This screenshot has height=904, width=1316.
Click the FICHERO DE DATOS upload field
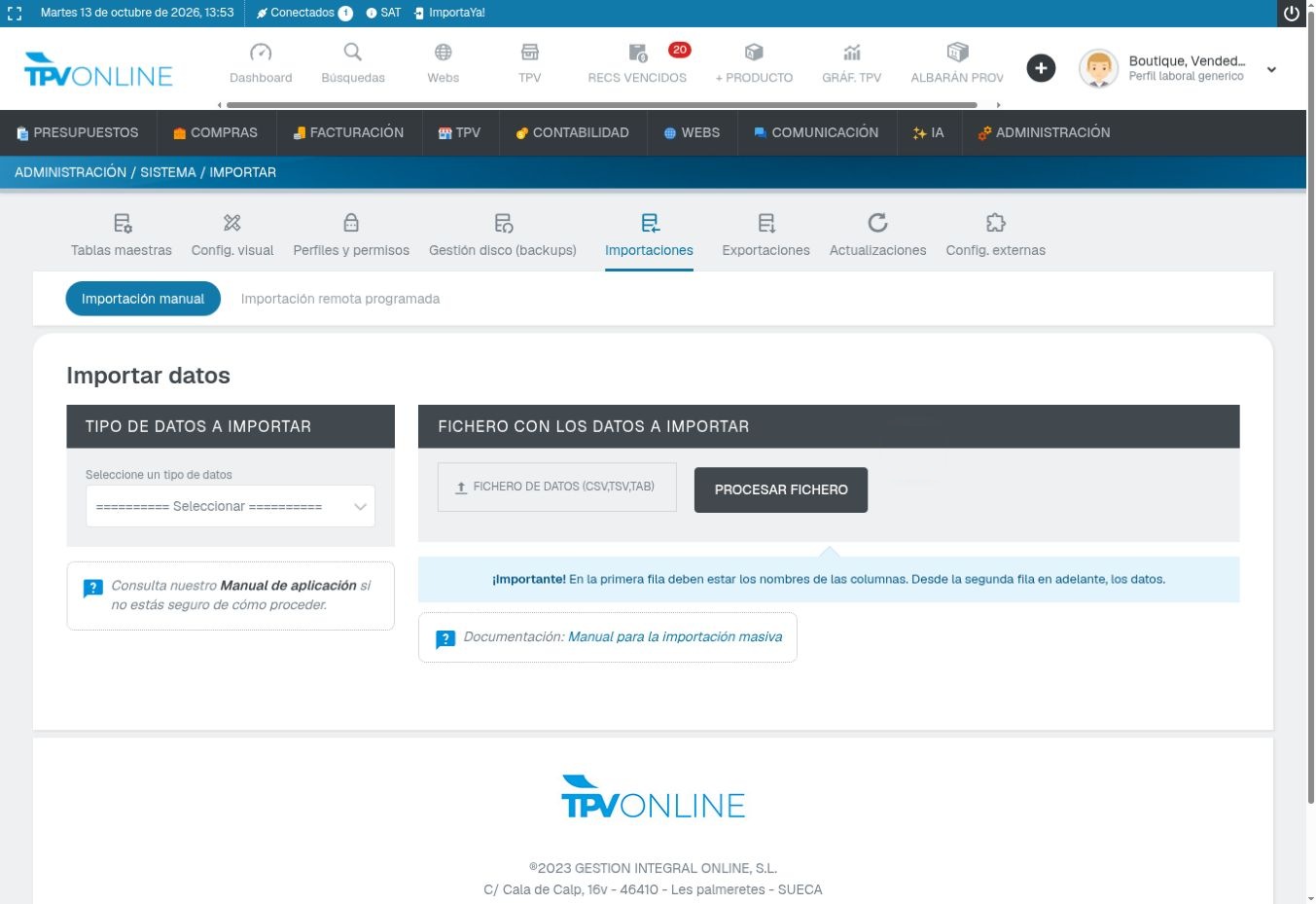[x=557, y=487]
